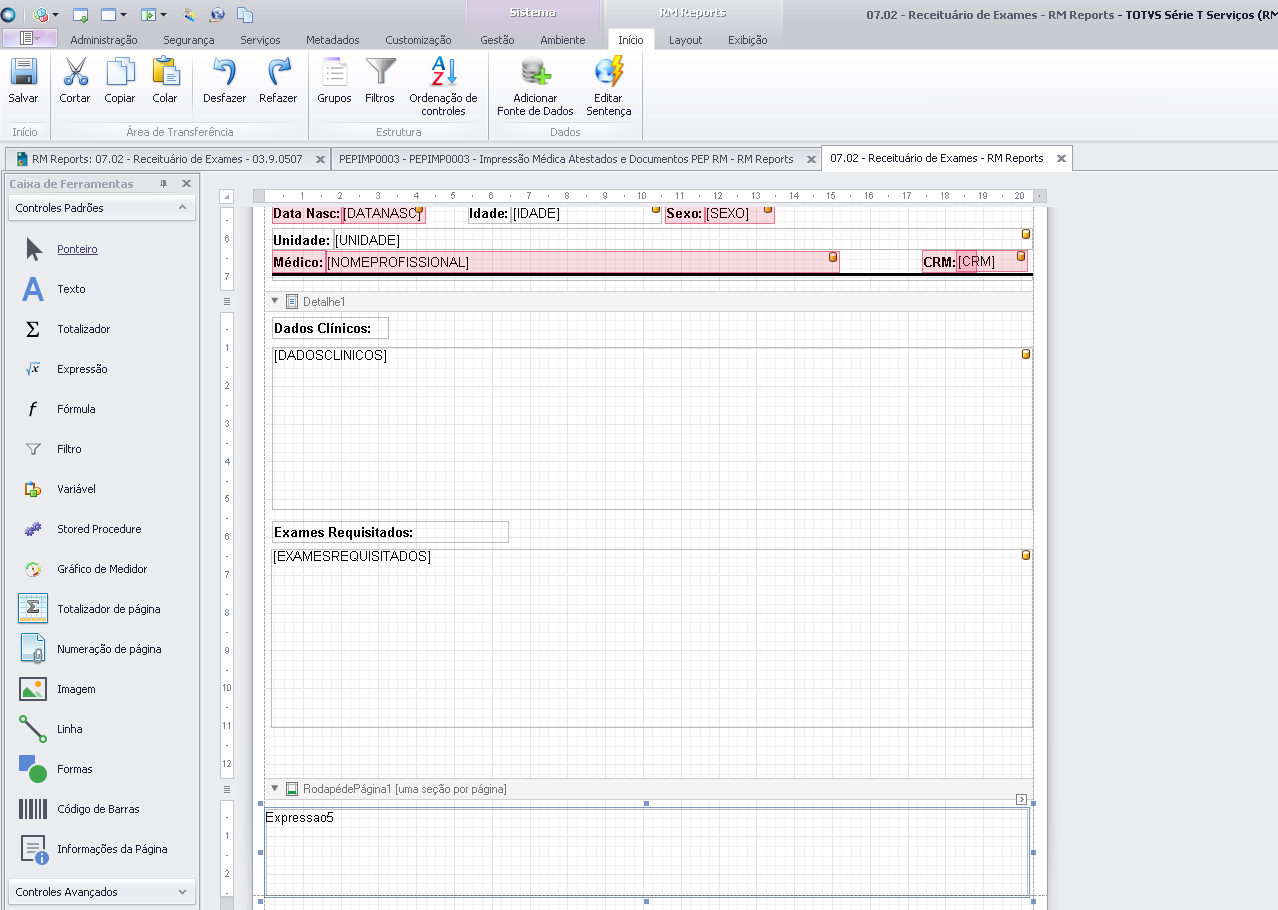The width and height of the screenshot is (1278, 910).
Task: Select the Dados Clínicos: label
Action: 330,328
